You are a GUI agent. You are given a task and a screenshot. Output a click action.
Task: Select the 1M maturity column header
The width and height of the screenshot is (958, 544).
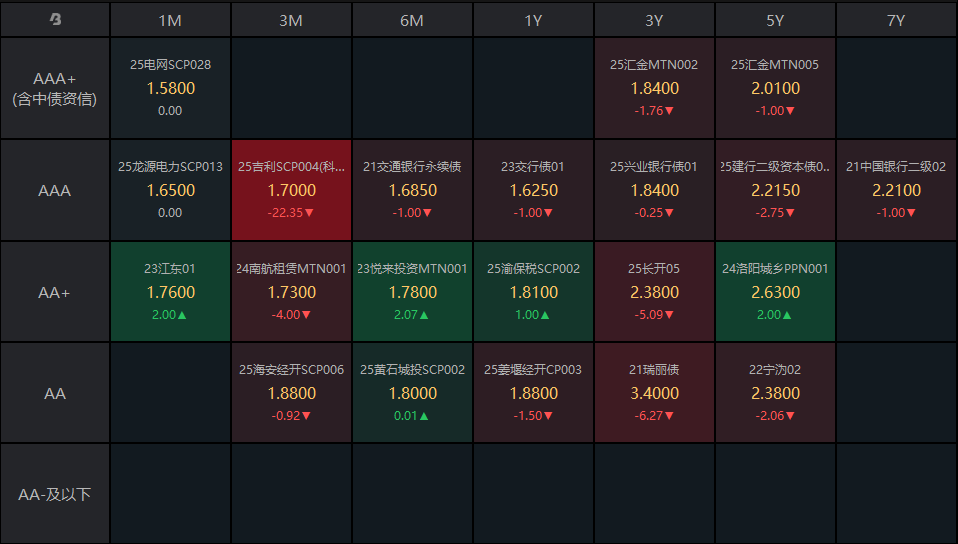(x=170, y=20)
